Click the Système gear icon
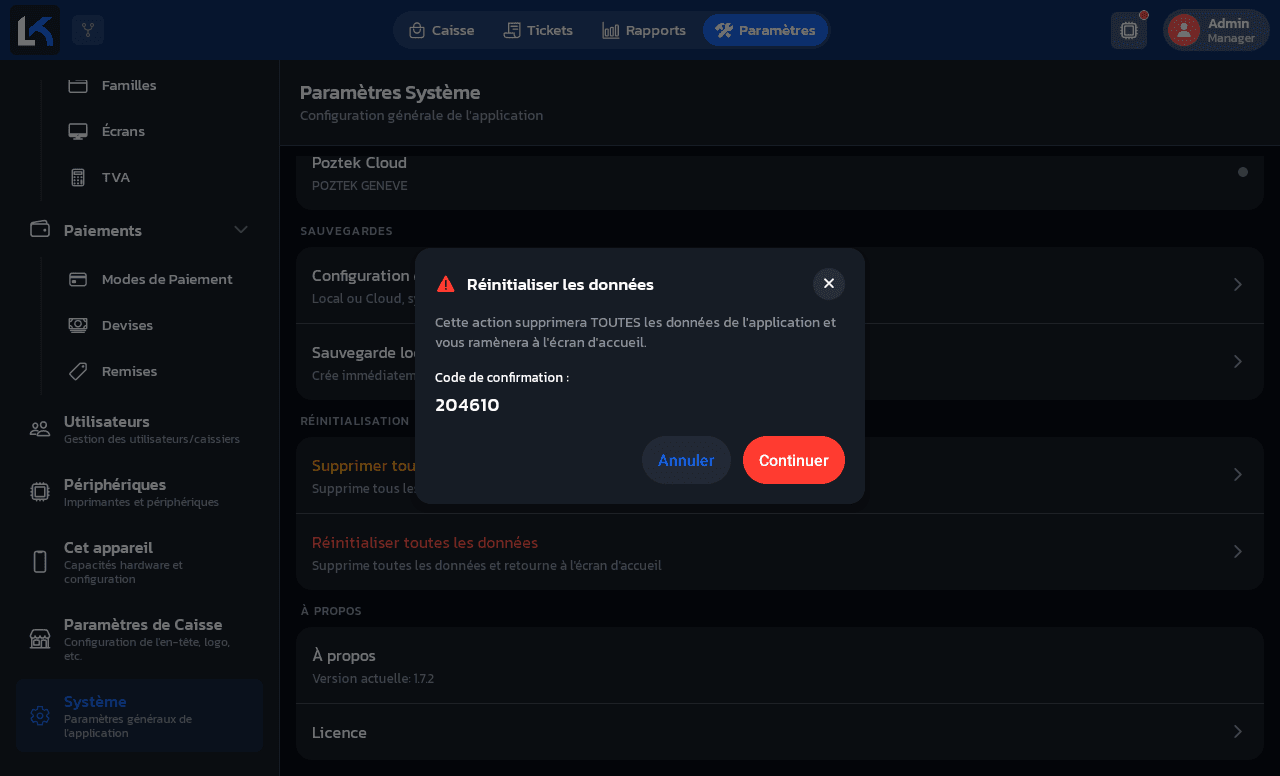The image size is (1280, 776). (40, 715)
